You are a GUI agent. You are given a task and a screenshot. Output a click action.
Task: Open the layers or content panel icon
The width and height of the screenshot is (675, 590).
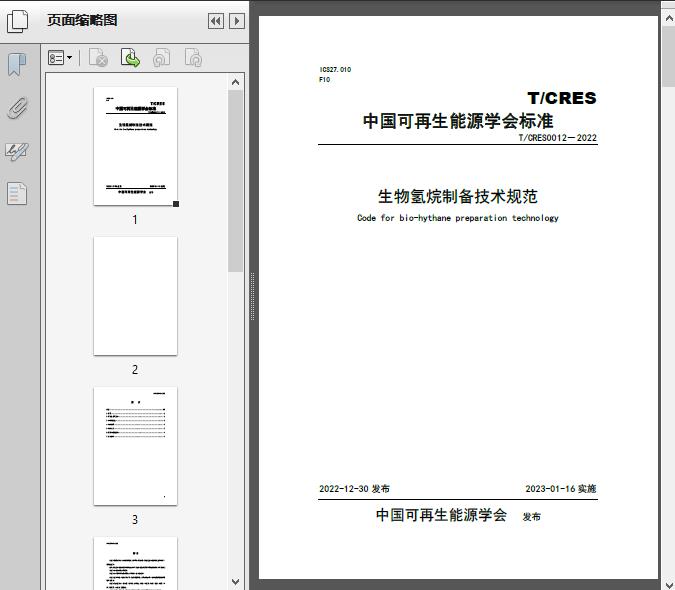coord(17,194)
